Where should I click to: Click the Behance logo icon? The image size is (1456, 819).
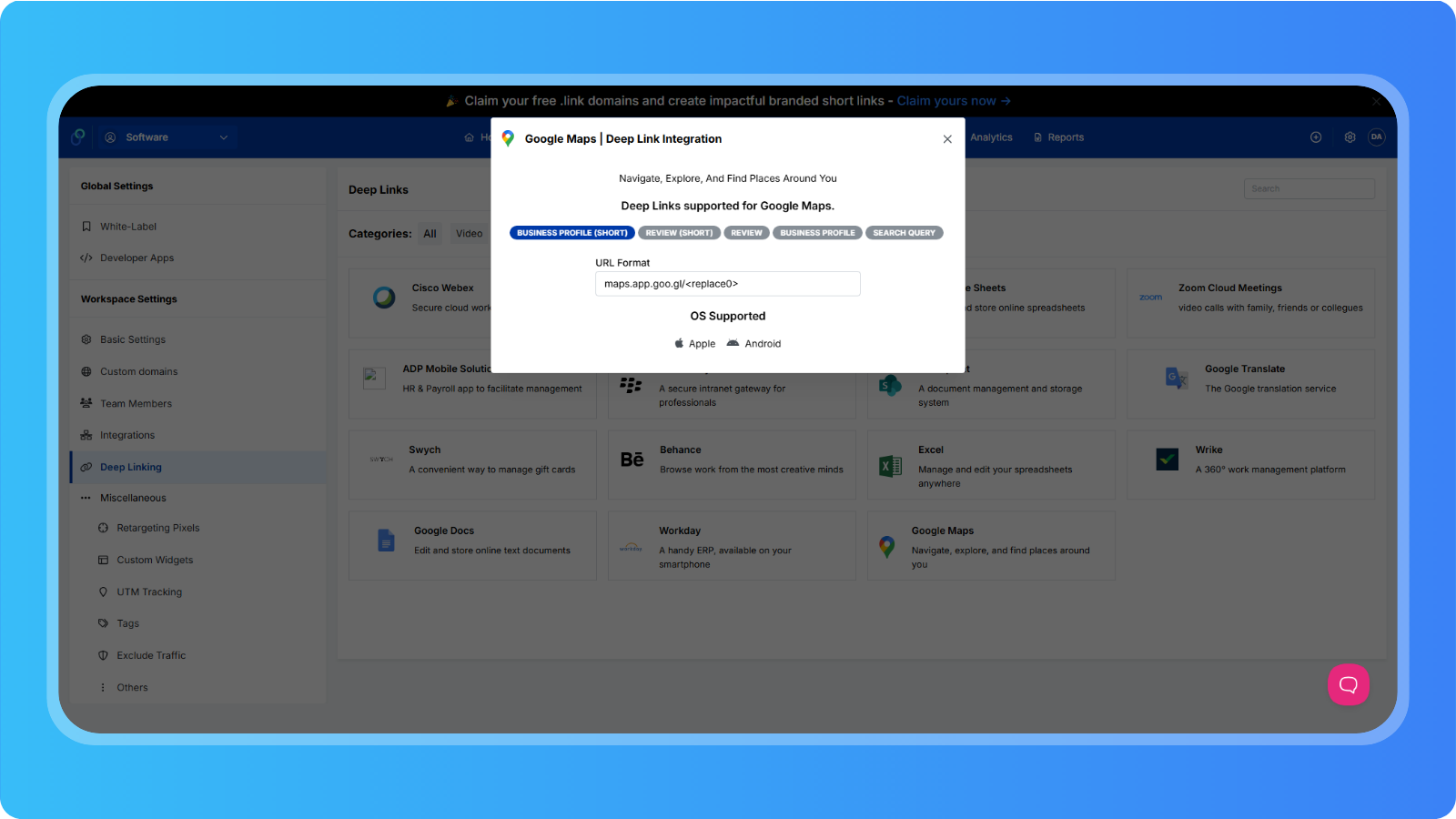pos(632,460)
